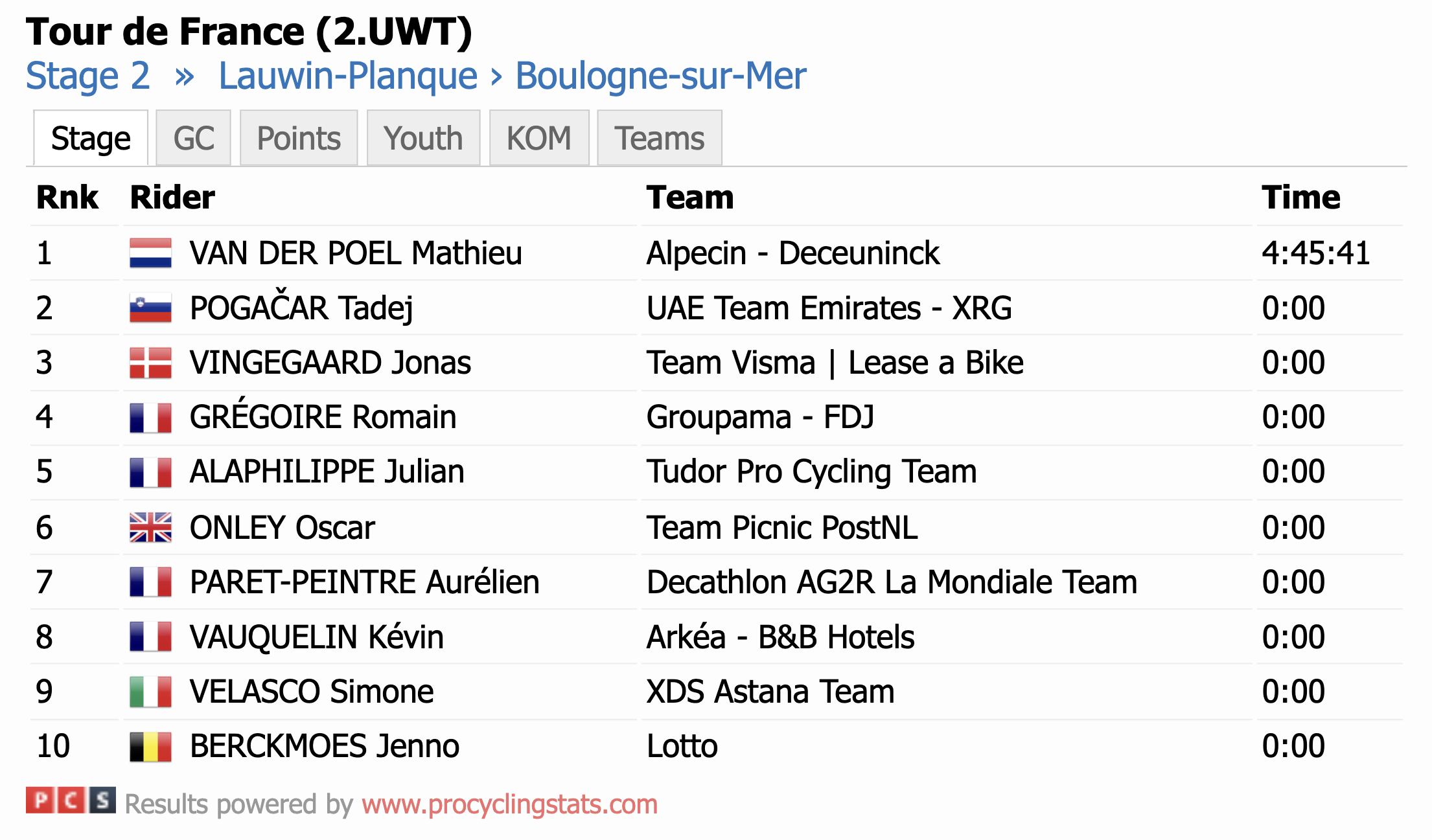Switch to the Teams tab

coord(660,138)
